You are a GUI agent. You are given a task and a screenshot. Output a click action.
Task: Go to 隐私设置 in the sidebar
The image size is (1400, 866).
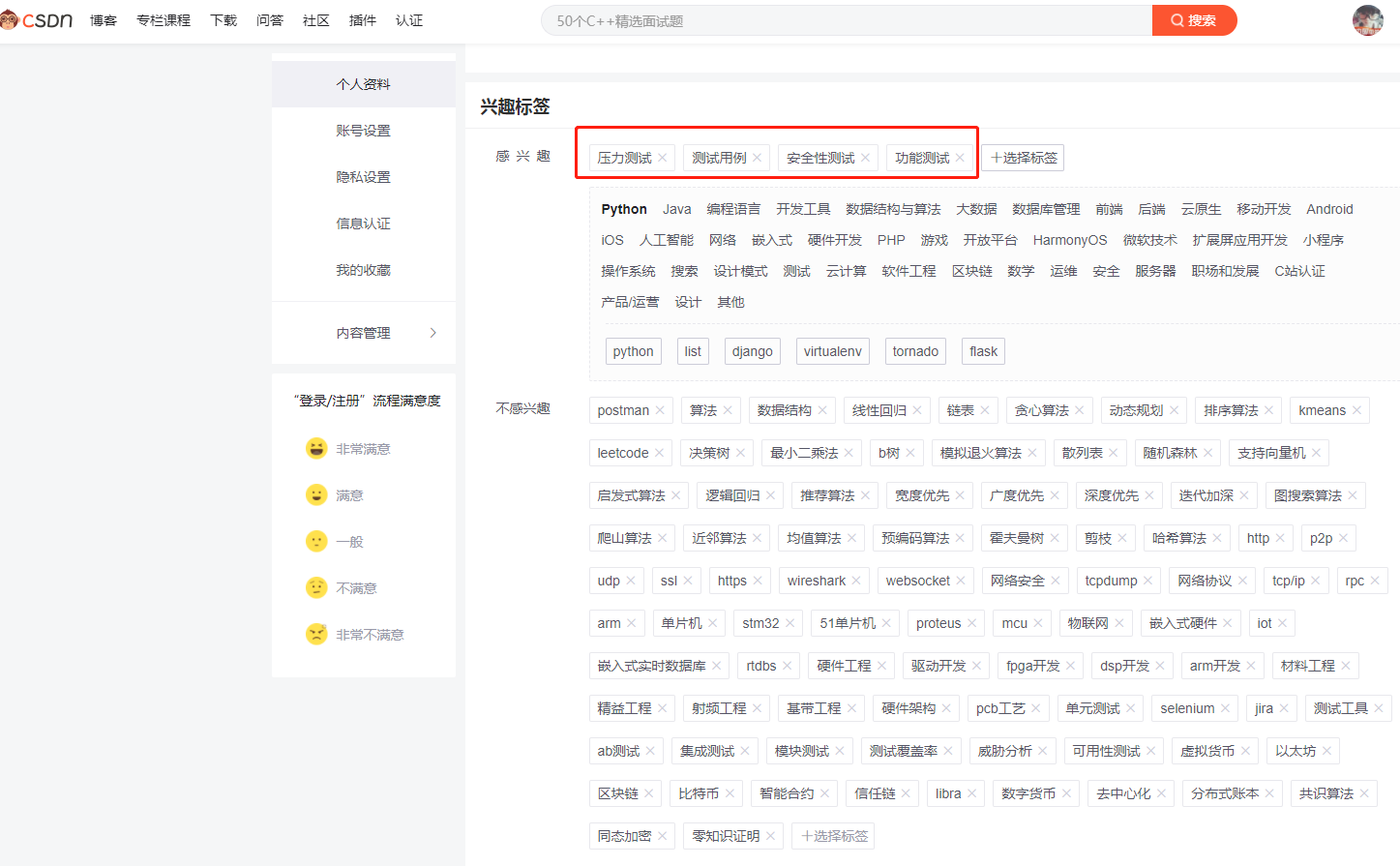(364, 177)
